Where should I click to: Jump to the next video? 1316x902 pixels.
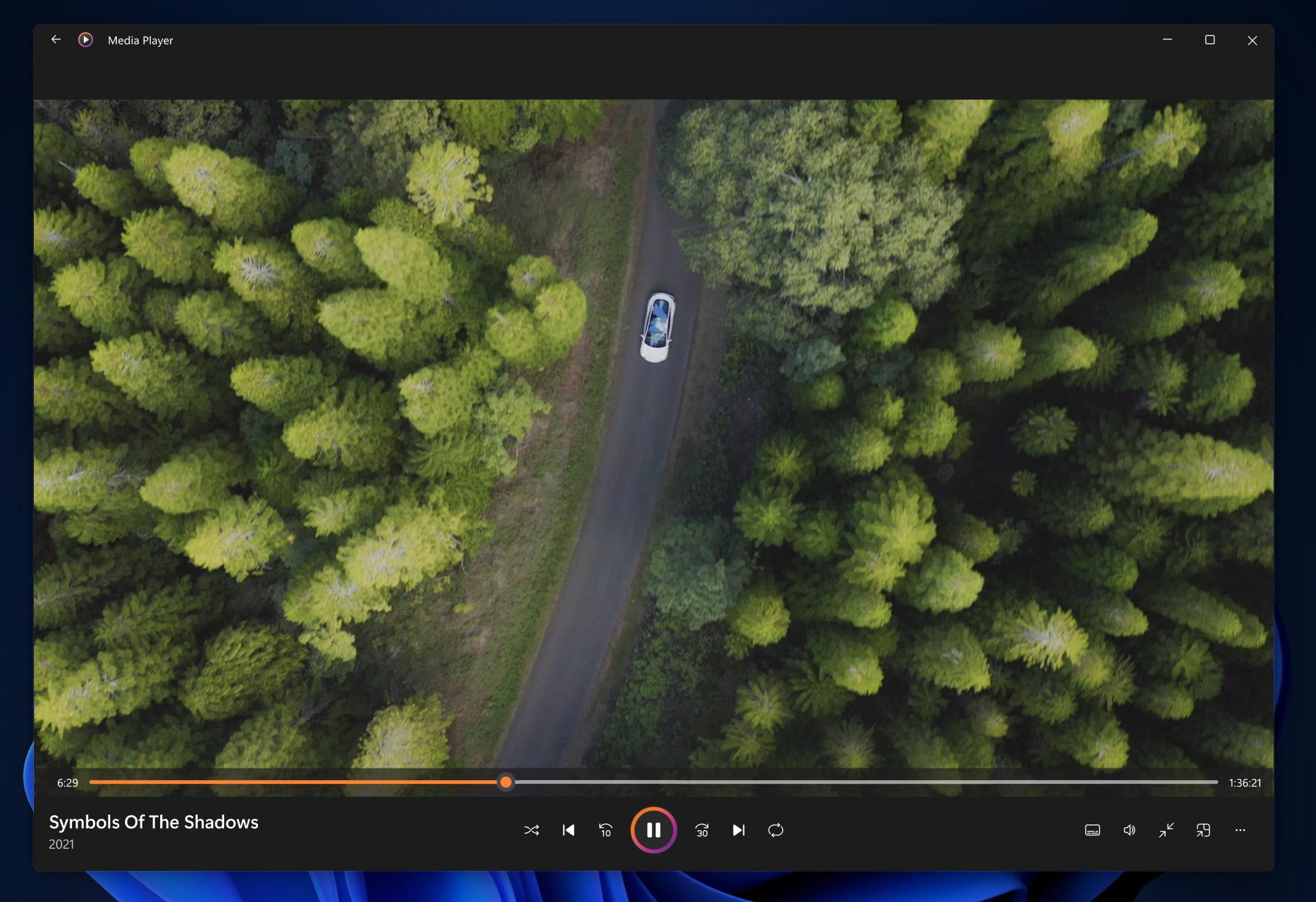click(x=738, y=830)
